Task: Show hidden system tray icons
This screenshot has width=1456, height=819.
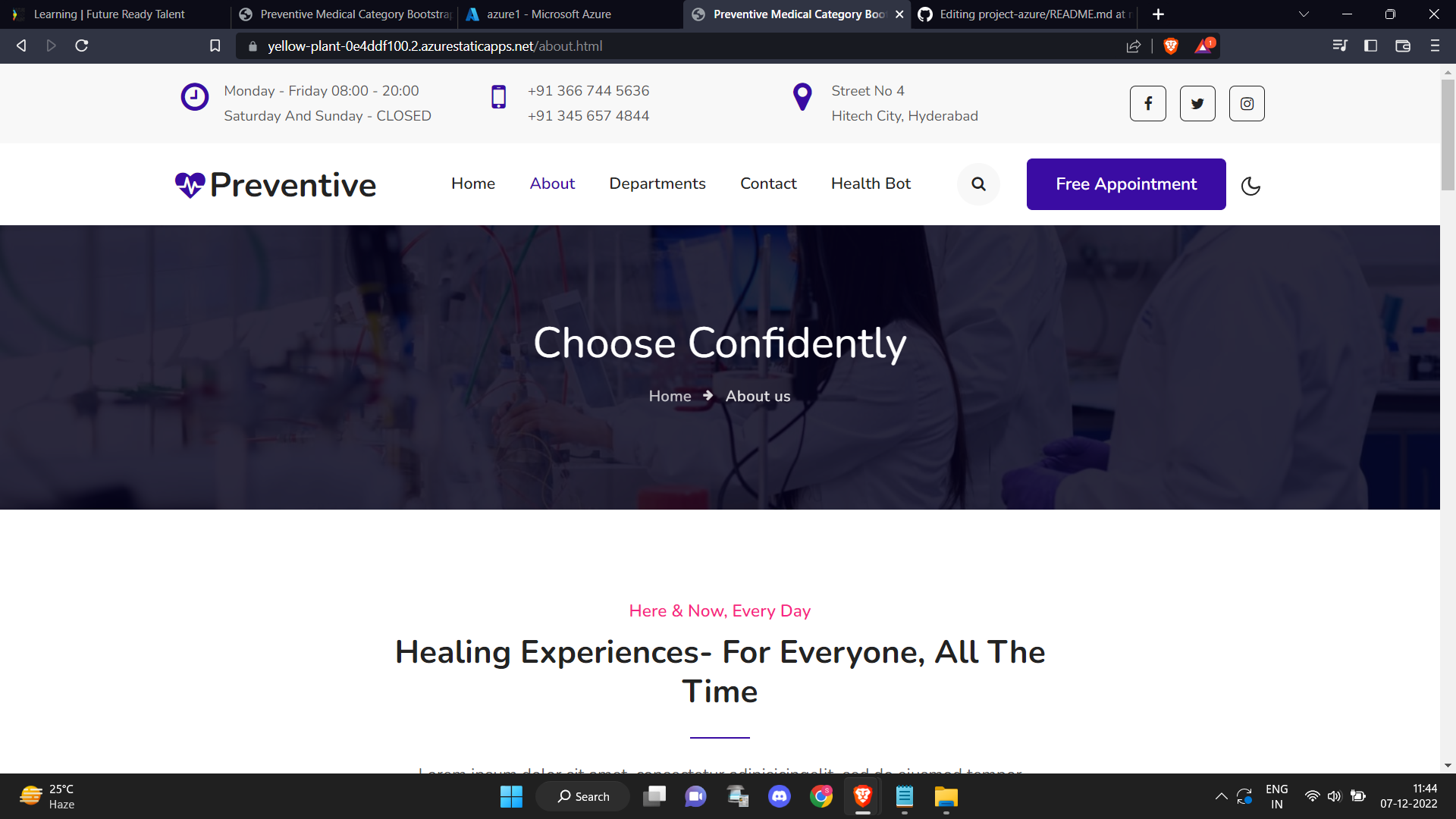Action: (x=1221, y=796)
